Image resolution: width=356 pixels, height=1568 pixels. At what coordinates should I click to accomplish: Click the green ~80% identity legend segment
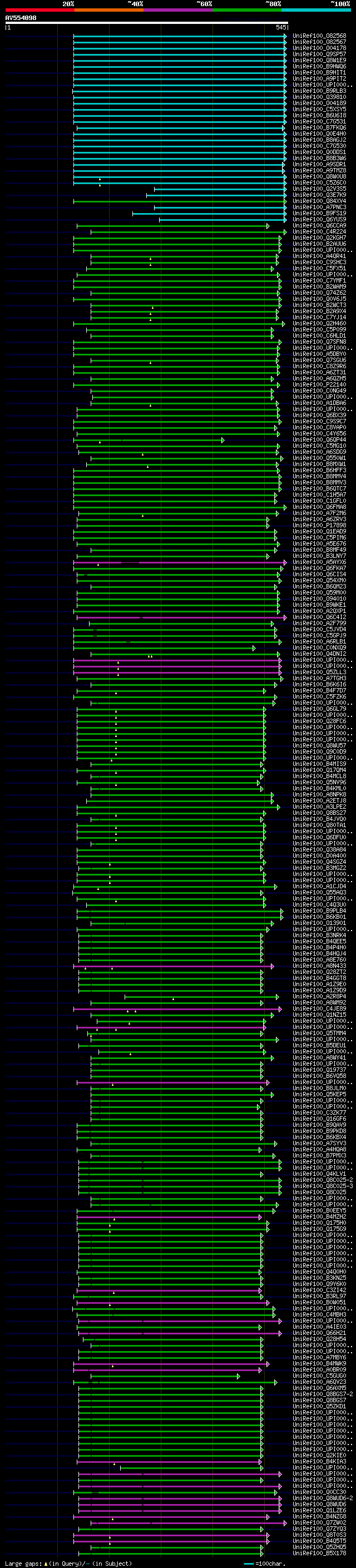(246, 10)
